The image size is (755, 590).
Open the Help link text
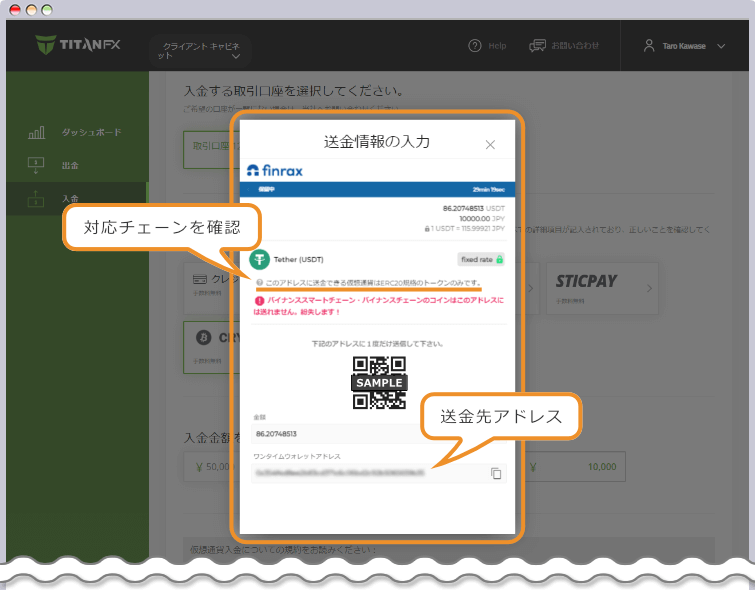tap(497, 46)
